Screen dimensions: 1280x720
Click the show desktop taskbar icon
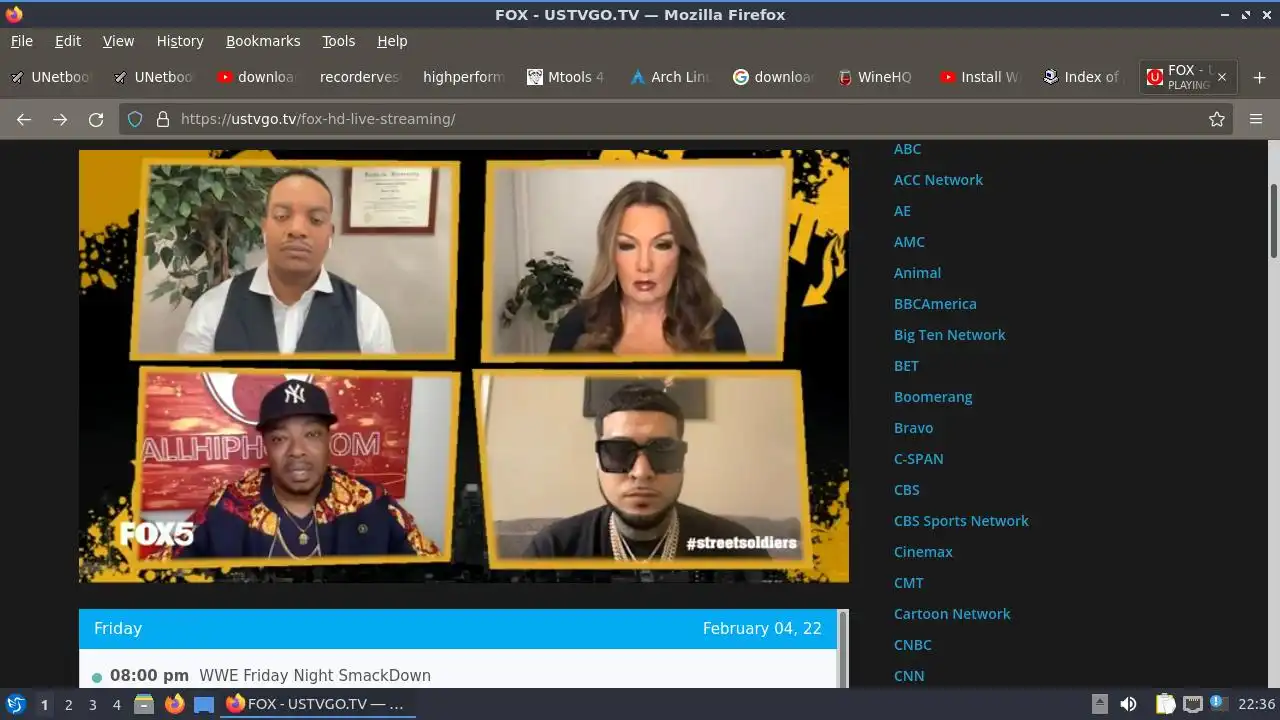click(204, 704)
